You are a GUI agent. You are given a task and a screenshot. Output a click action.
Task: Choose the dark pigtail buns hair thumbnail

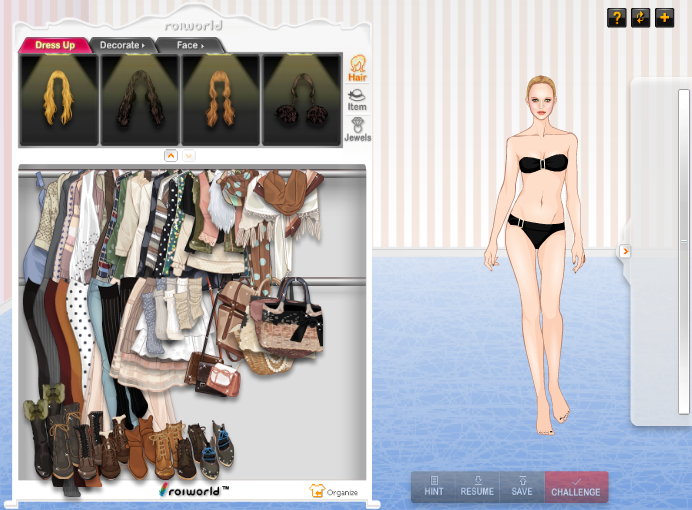[x=301, y=100]
